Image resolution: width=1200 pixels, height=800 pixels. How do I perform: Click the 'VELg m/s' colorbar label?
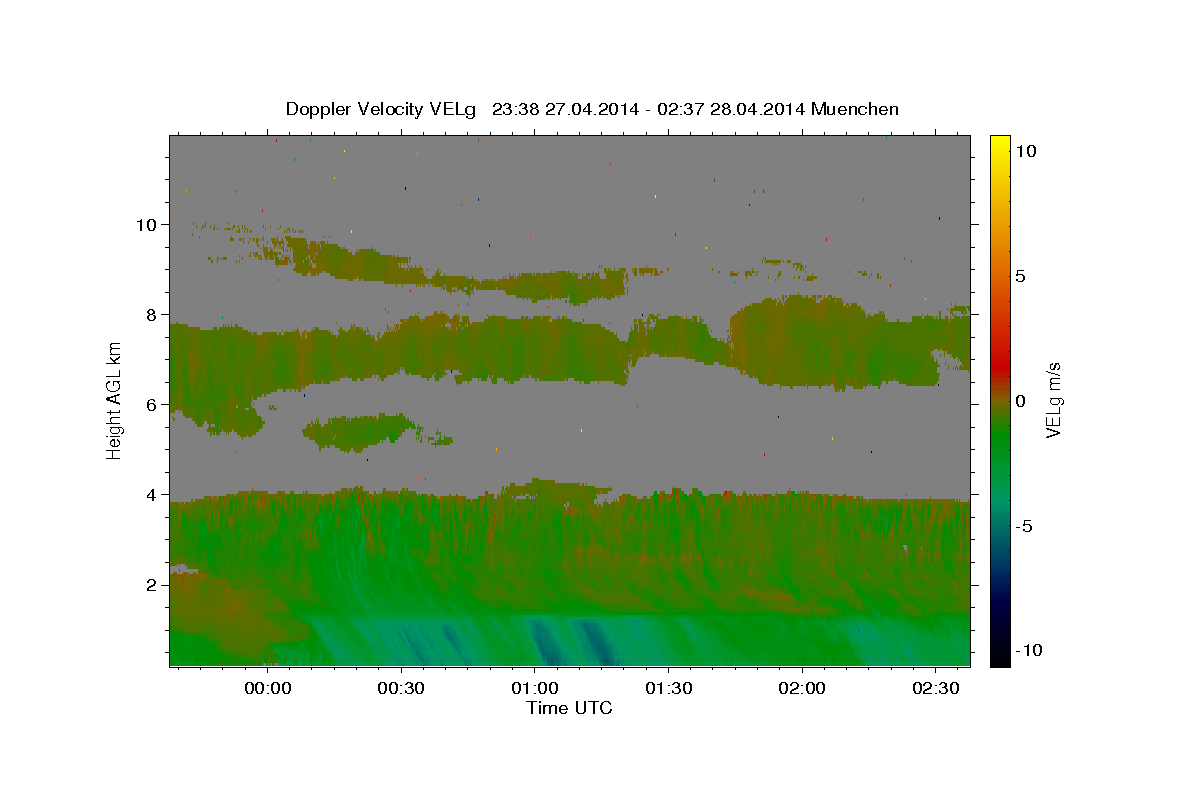click(x=1053, y=399)
